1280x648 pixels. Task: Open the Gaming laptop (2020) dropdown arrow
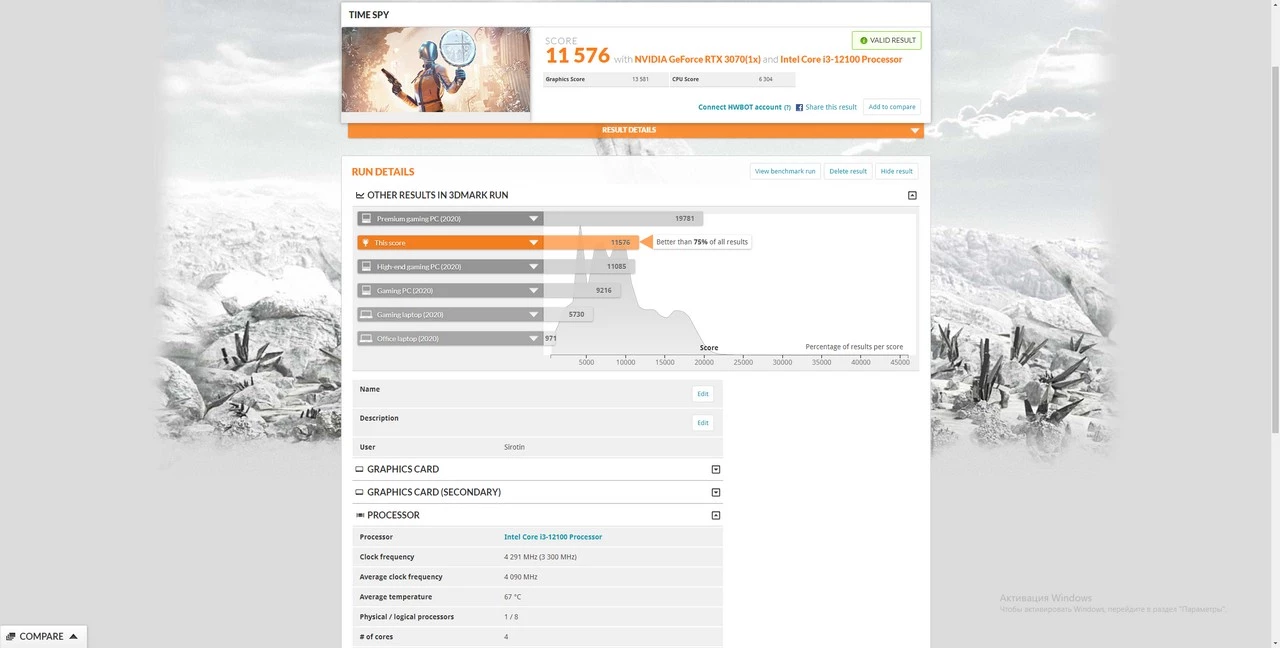tap(534, 314)
